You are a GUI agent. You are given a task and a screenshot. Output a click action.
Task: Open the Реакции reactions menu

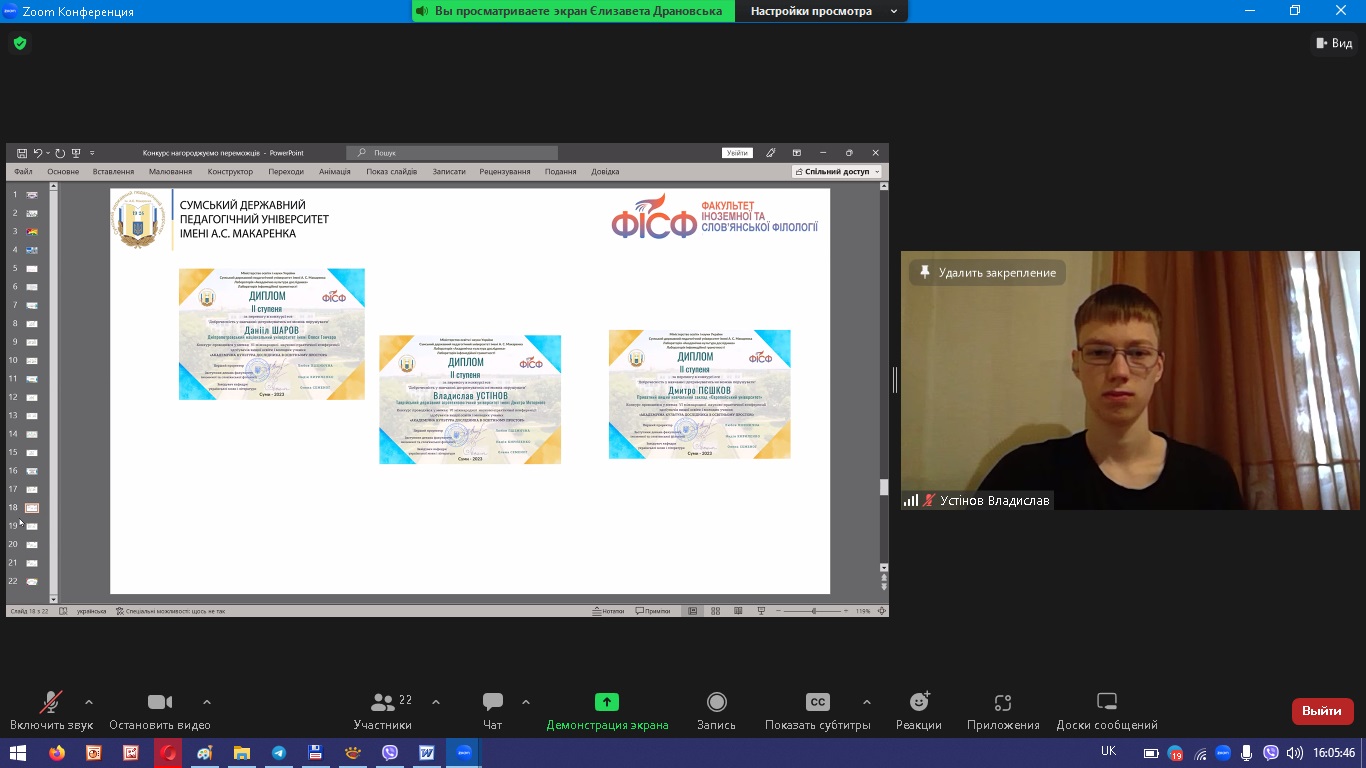click(x=919, y=711)
